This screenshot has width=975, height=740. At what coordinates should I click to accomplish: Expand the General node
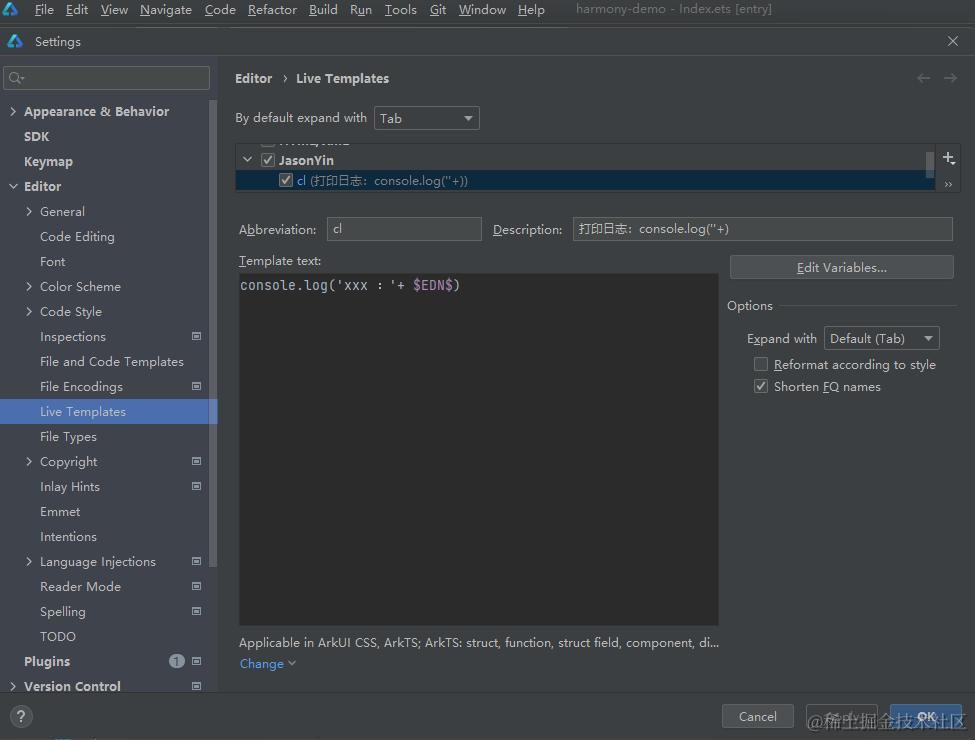pyautogui.click(x=29, y=211)
